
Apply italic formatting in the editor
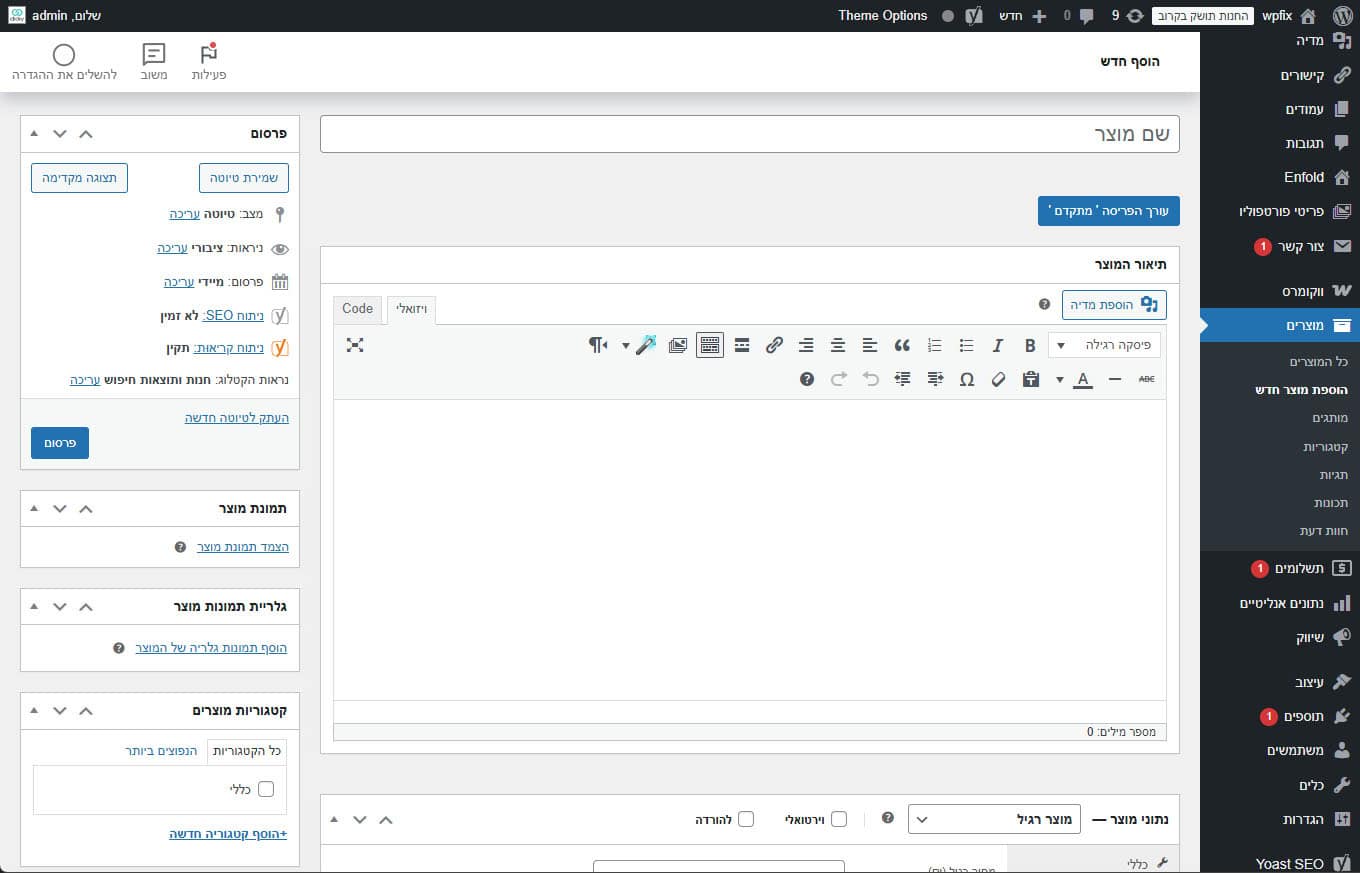[x=997, y=346]
